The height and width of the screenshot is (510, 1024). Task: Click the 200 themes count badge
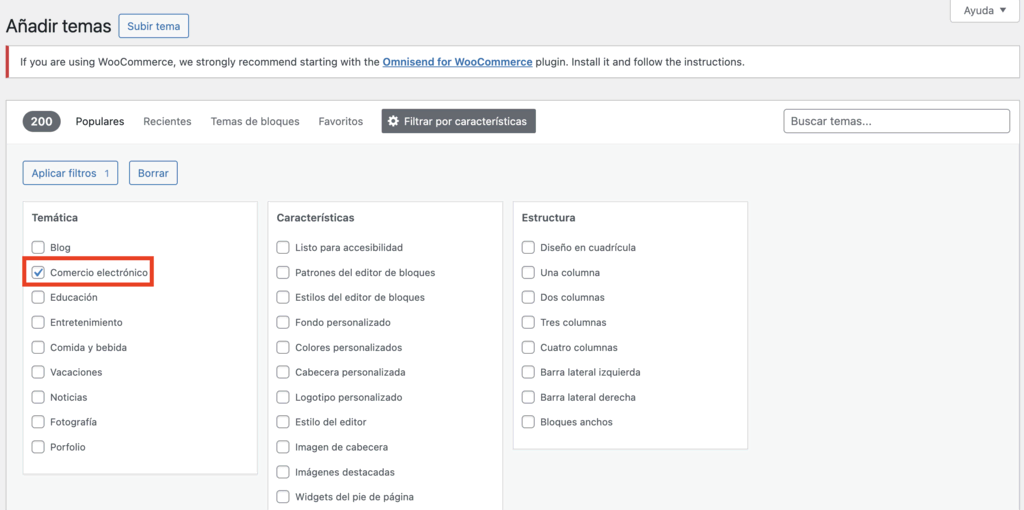coord(41,122)
